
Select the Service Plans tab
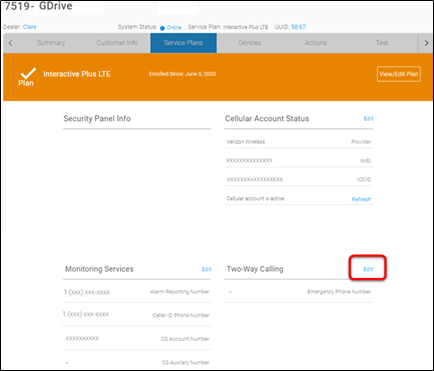pyautogui.click(x=183, y=43)
